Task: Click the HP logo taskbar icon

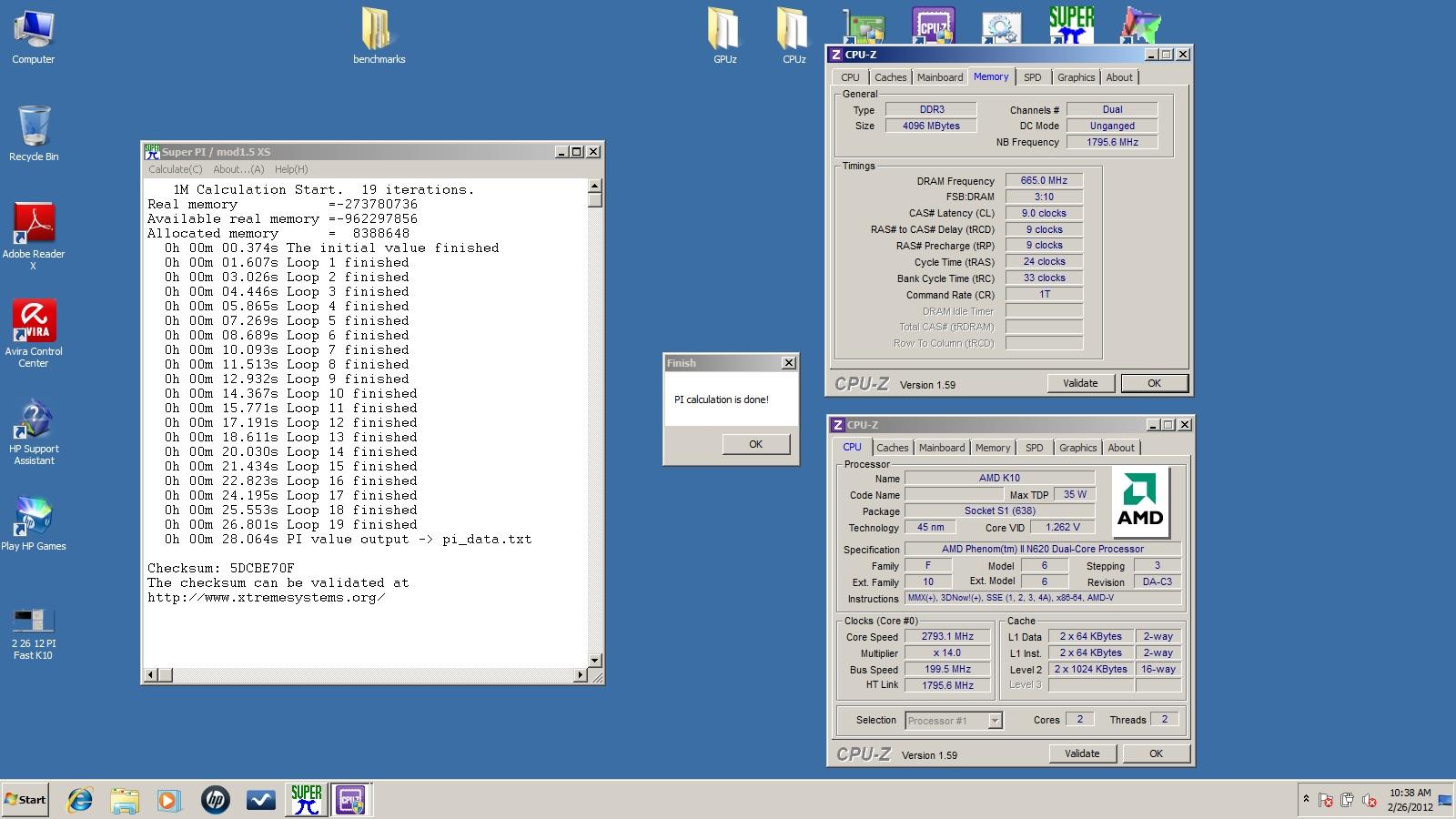Action: coord(215,800)
